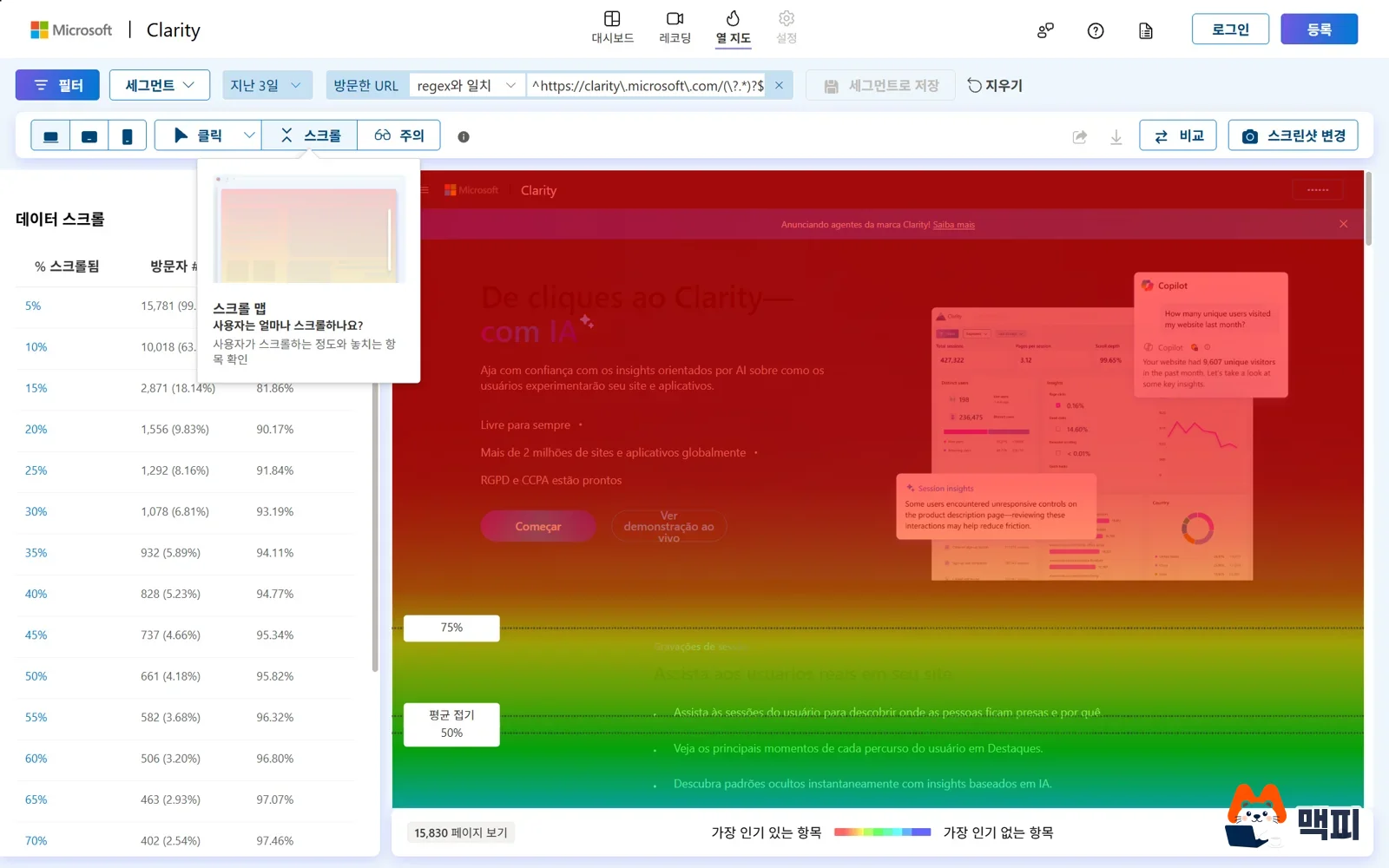Click the 비교 compare button

click(1178, 135)
